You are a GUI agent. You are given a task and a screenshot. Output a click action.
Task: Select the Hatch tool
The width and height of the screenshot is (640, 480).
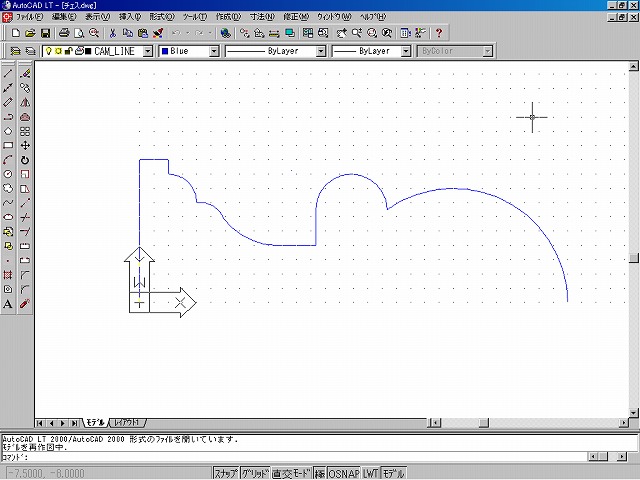coord(8,275)
